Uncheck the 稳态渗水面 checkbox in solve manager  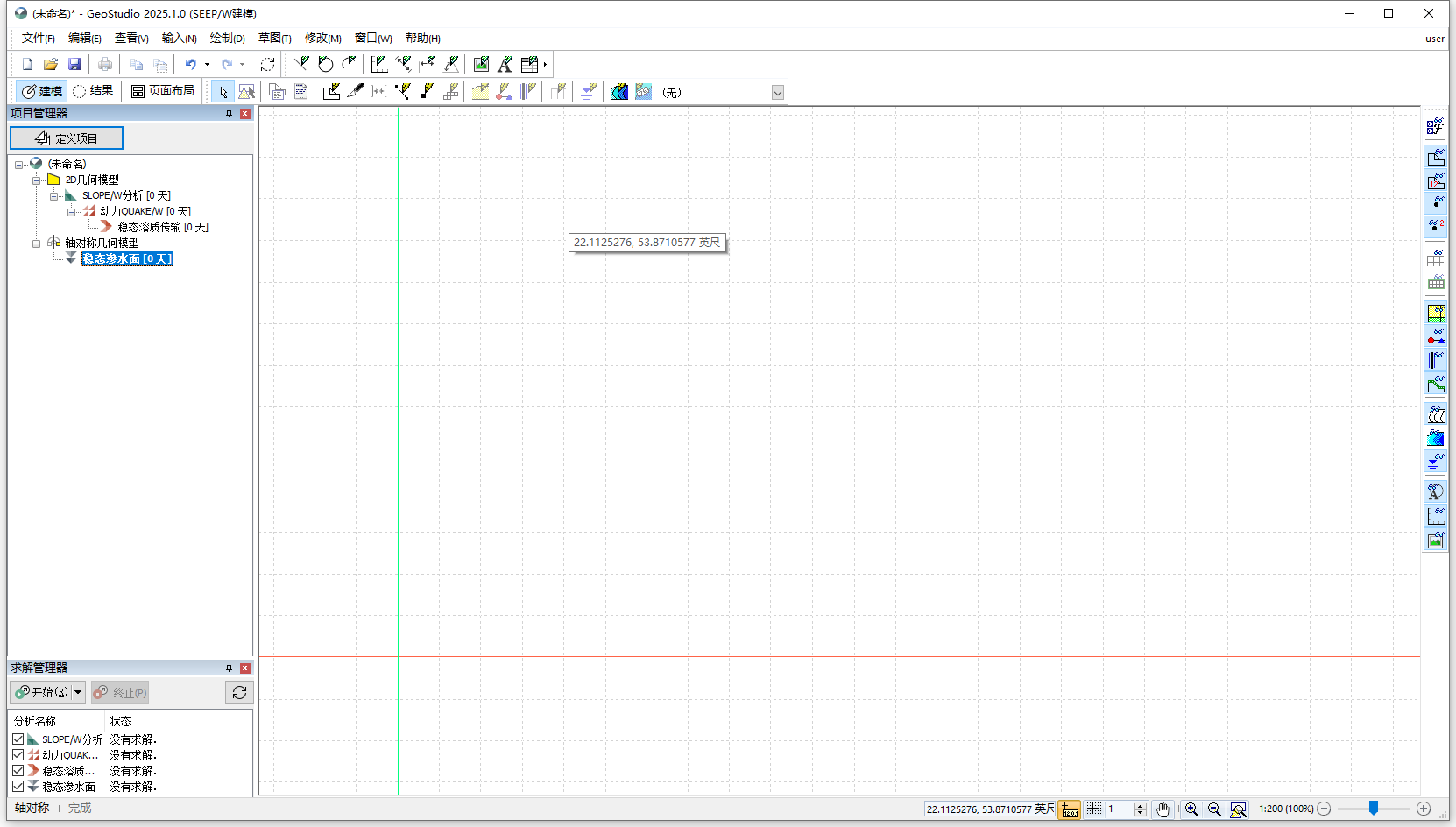[18, 787]
